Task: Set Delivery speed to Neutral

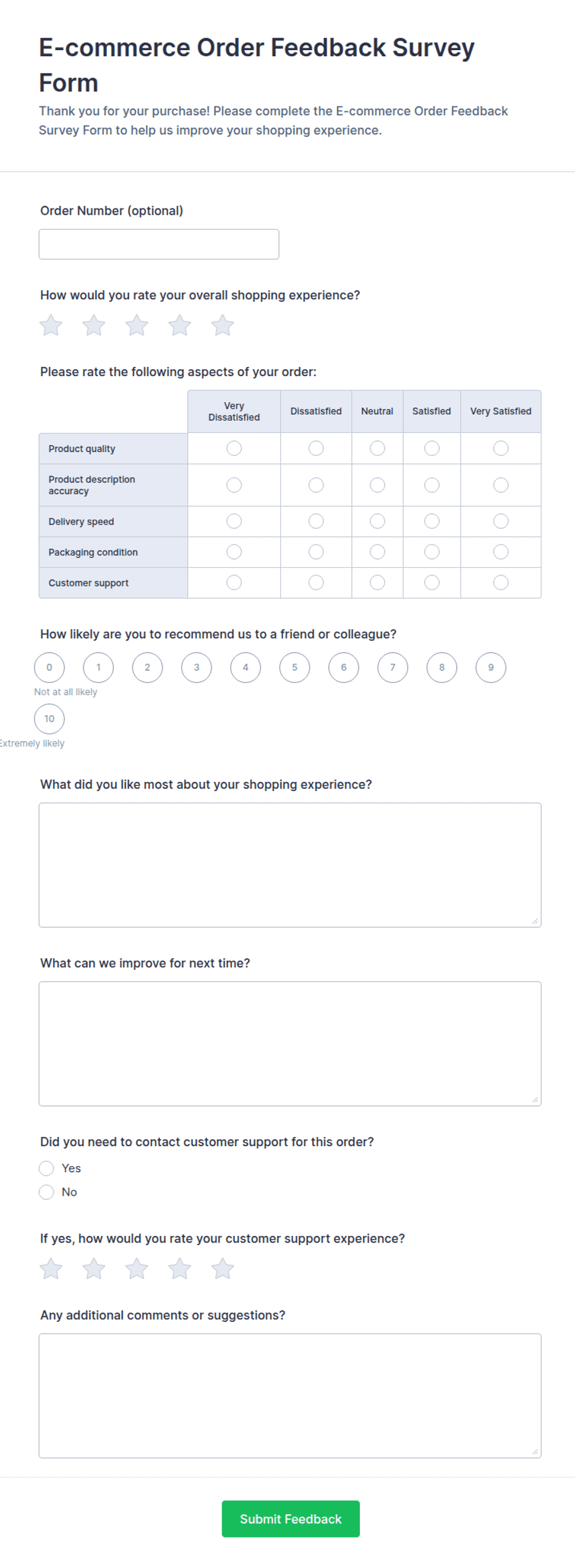Action: [377, 521]
